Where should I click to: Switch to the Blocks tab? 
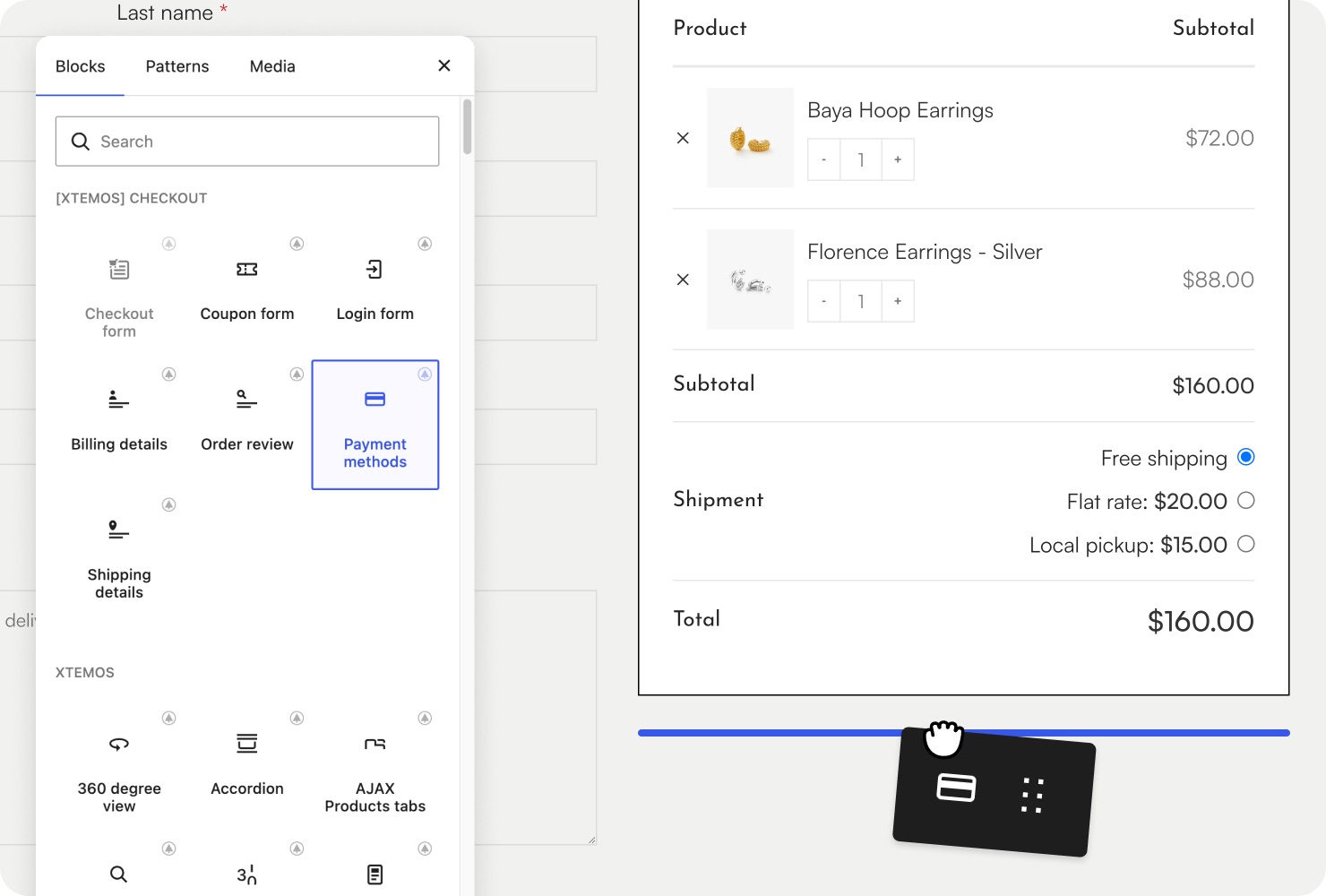point(81,66)
